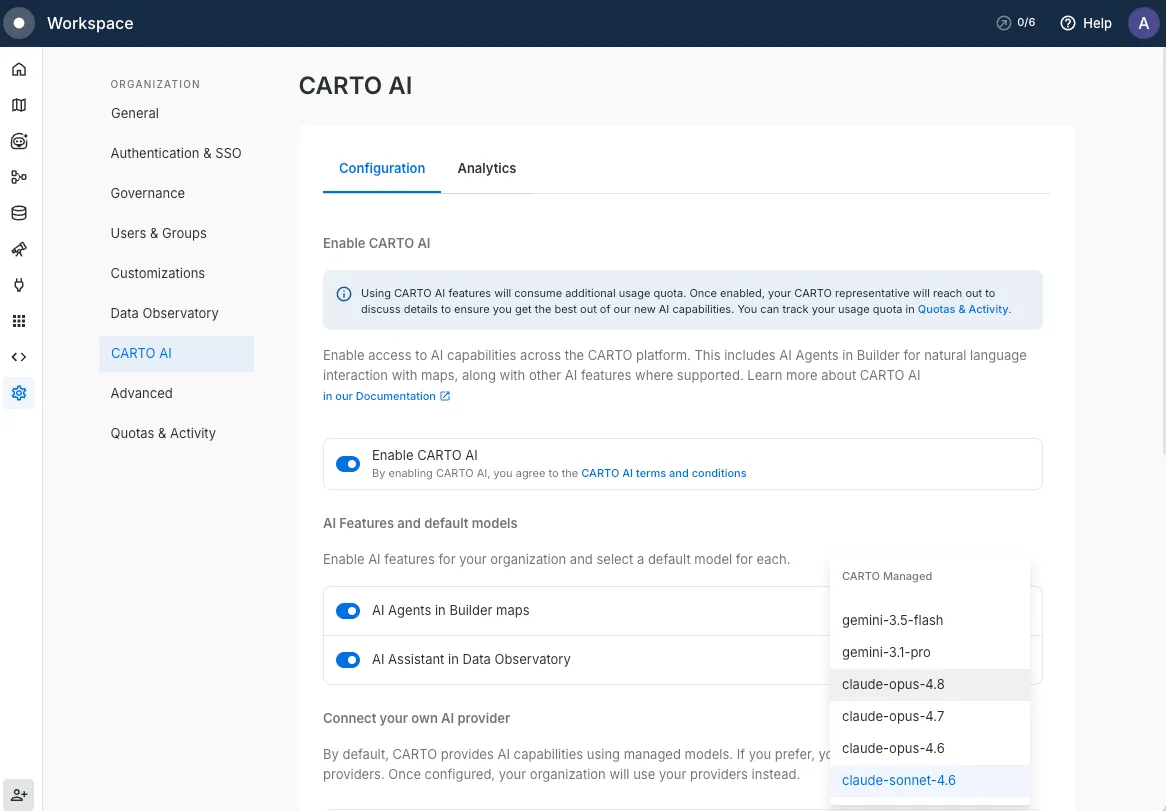
Task: Open the Workflows icon in sidebar
Action: [x=19, y=177]
